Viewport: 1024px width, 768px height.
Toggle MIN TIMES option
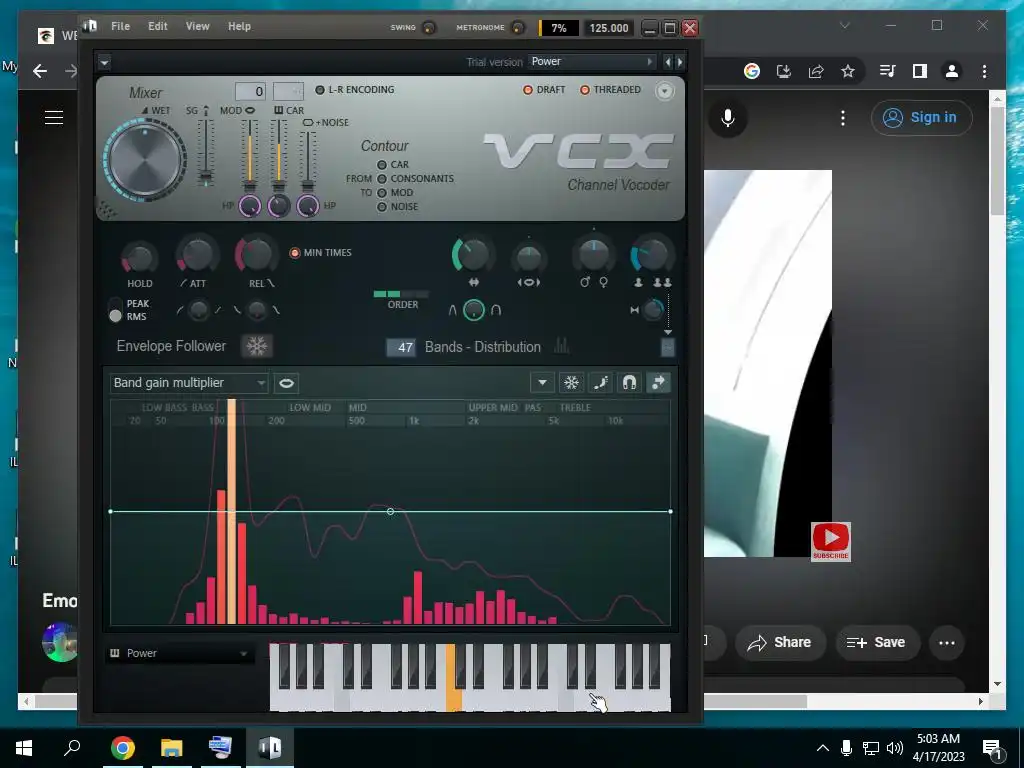[x=295, y=253]
